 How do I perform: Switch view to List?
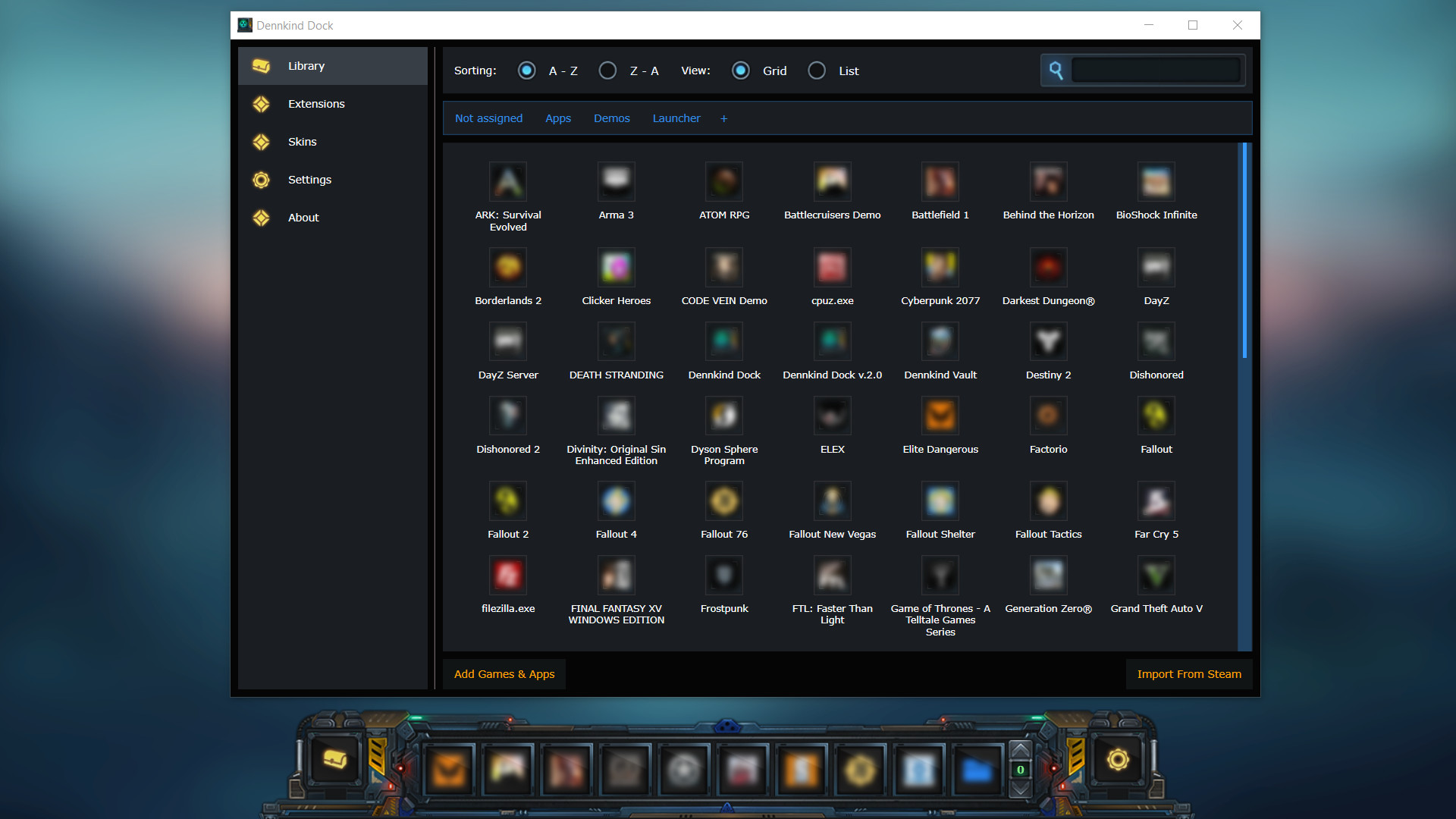tap(817, 71)
